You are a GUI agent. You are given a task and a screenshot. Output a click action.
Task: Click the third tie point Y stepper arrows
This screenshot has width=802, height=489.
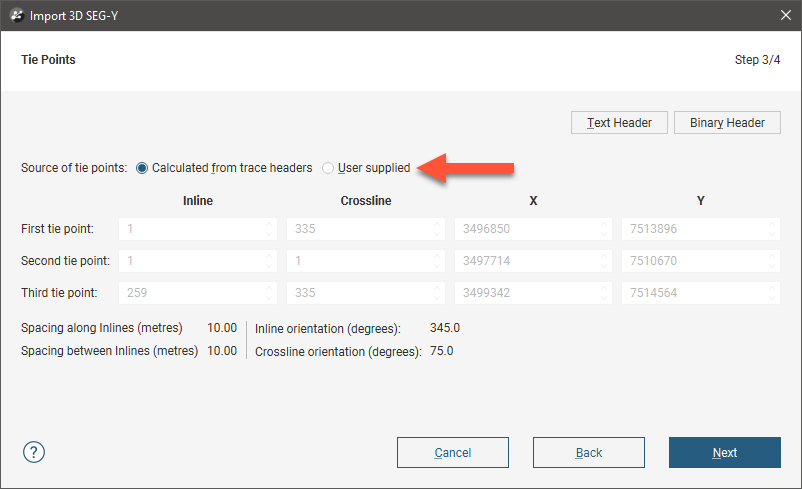(x=773, y=293)
